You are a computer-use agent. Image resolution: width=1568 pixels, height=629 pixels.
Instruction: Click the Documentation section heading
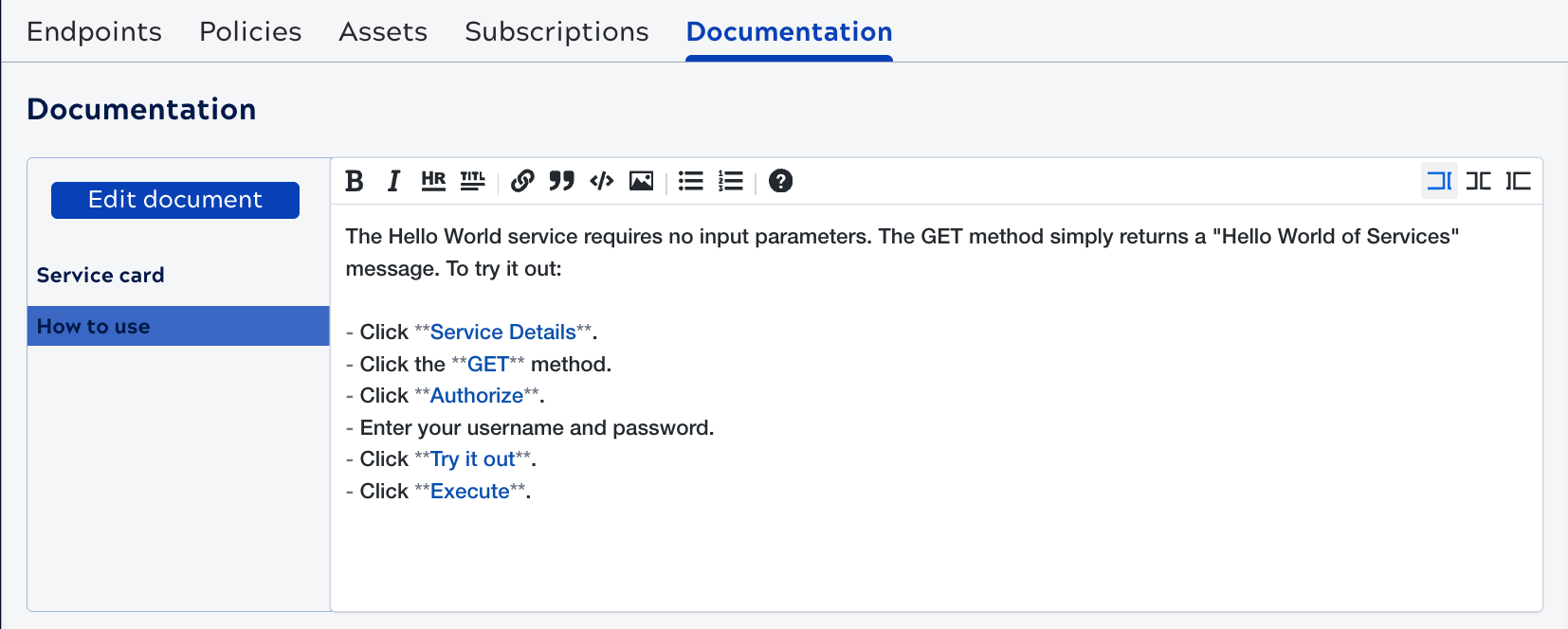tap(141, 110)
